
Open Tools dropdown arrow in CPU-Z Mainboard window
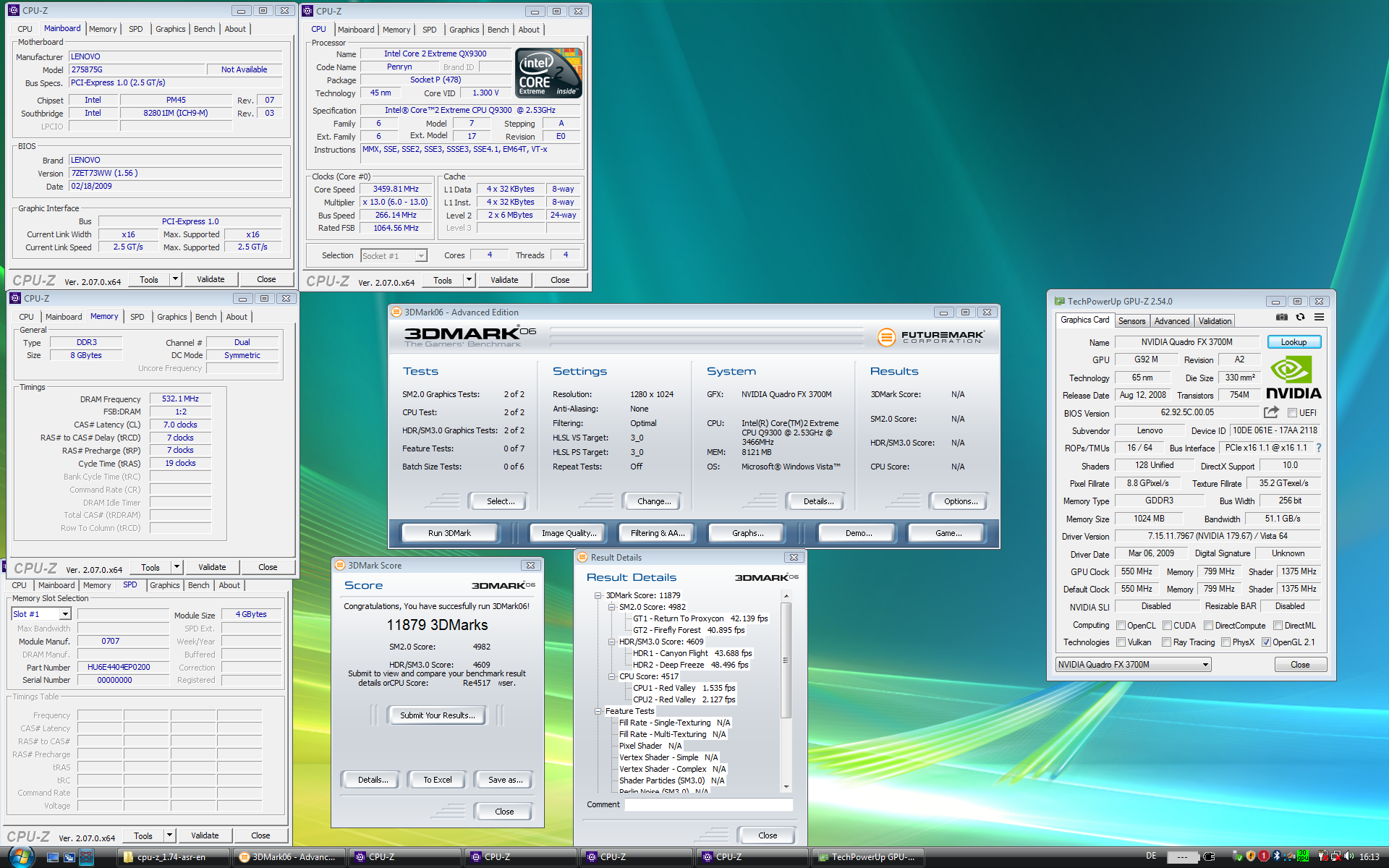(x=175, y=279)
